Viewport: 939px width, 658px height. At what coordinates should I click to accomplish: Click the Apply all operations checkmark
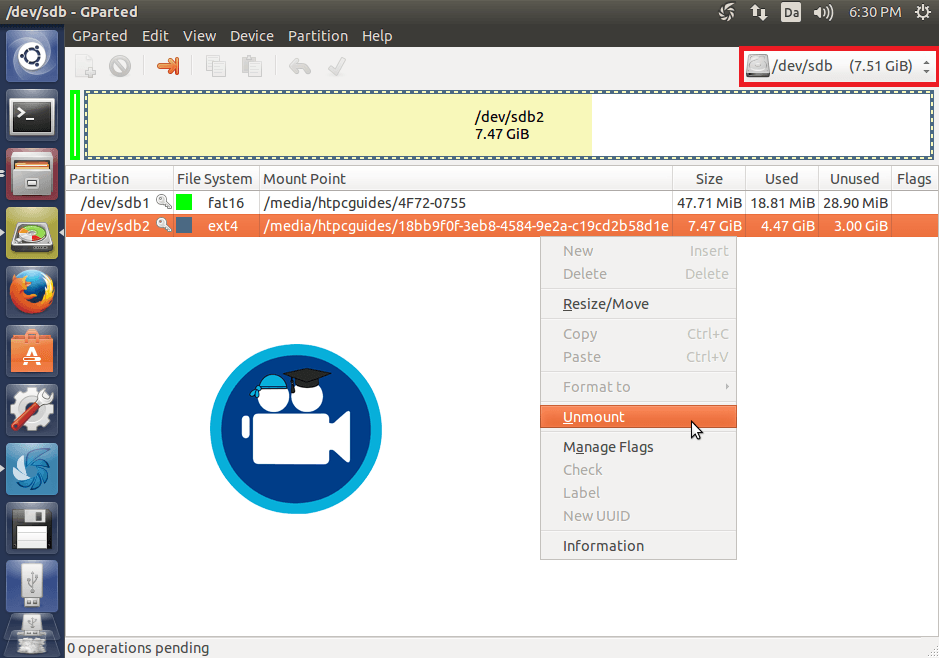(x=336, y=66)
